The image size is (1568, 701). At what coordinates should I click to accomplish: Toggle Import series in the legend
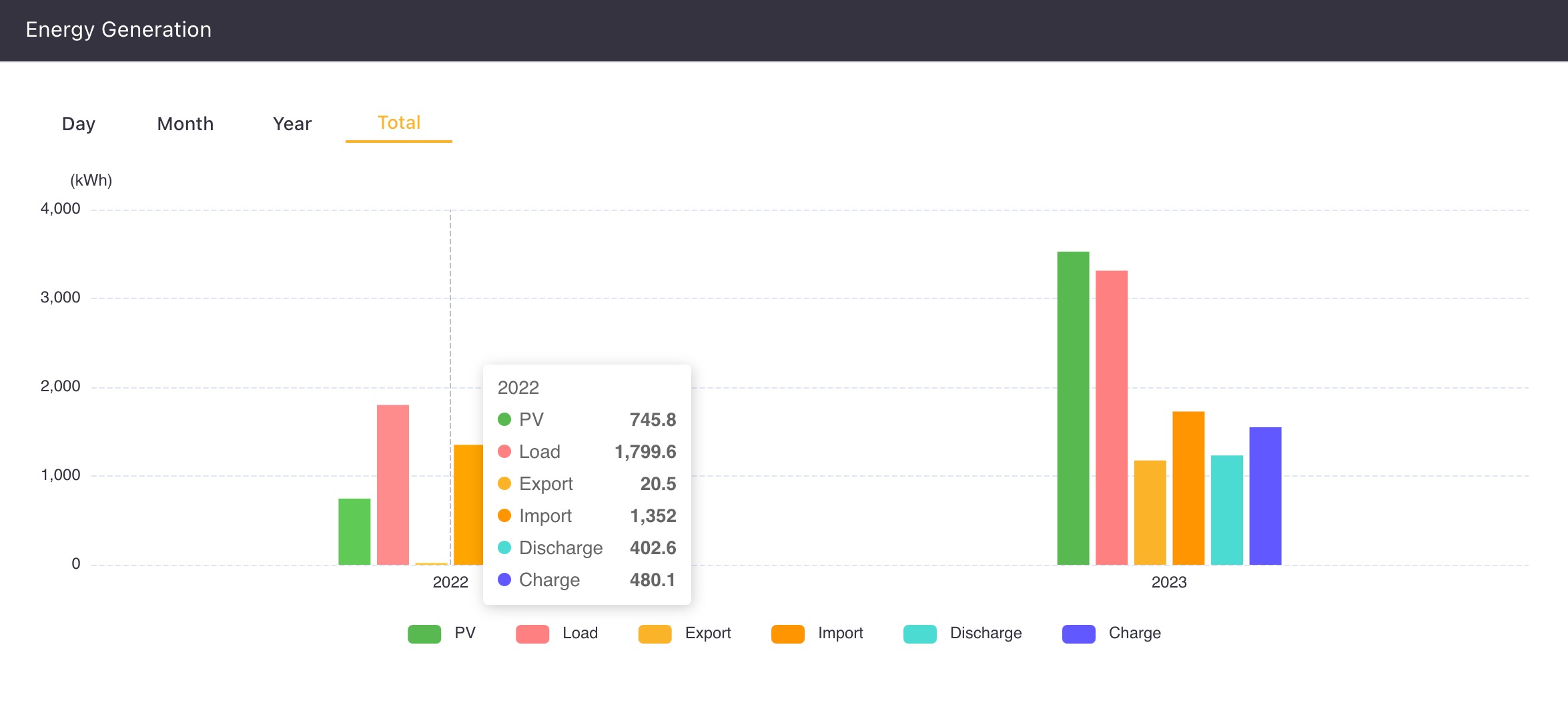(x=817, y=633)
